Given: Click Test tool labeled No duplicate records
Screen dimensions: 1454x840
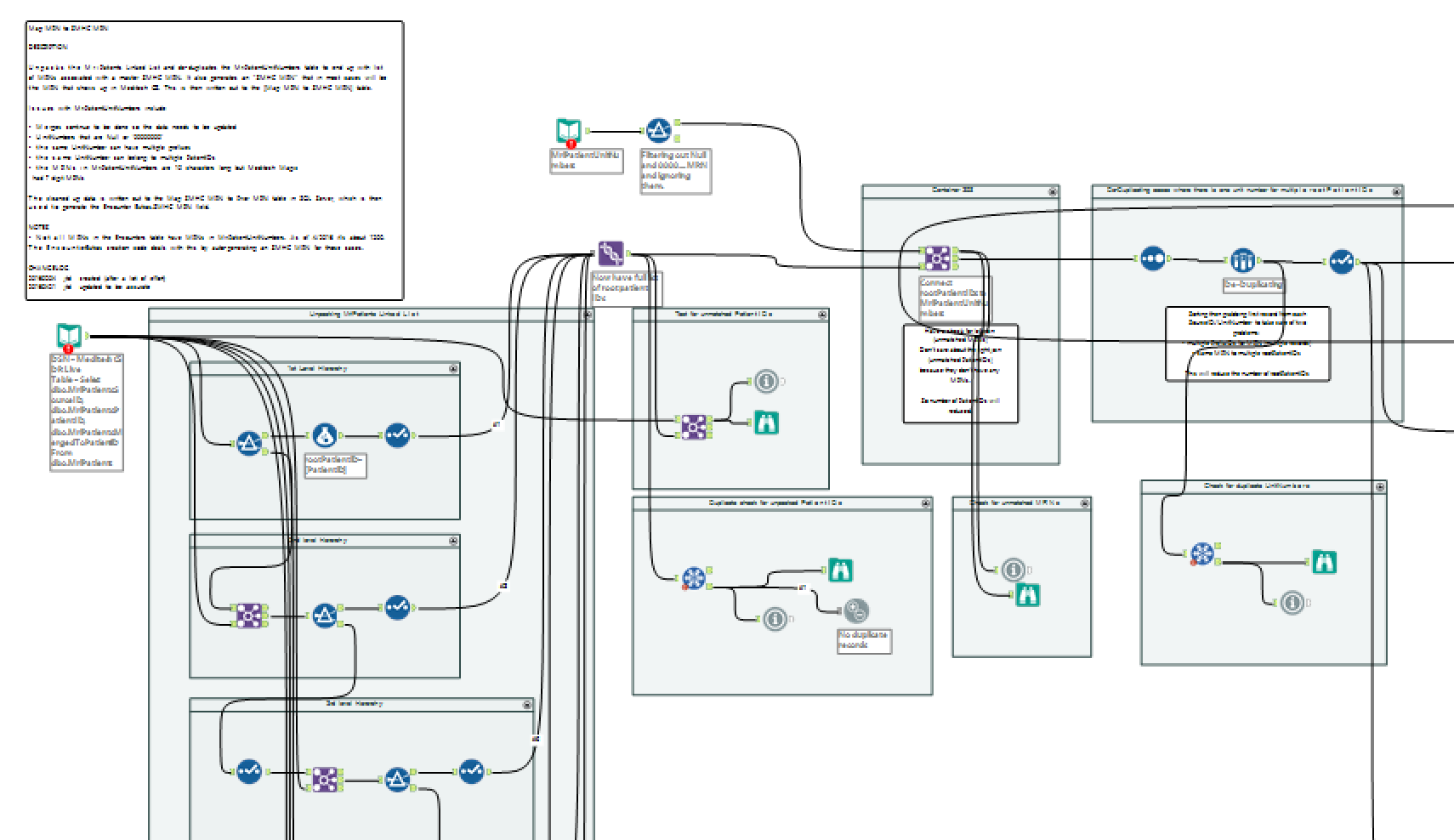Looking at the screenshot, I should [856, 610].
